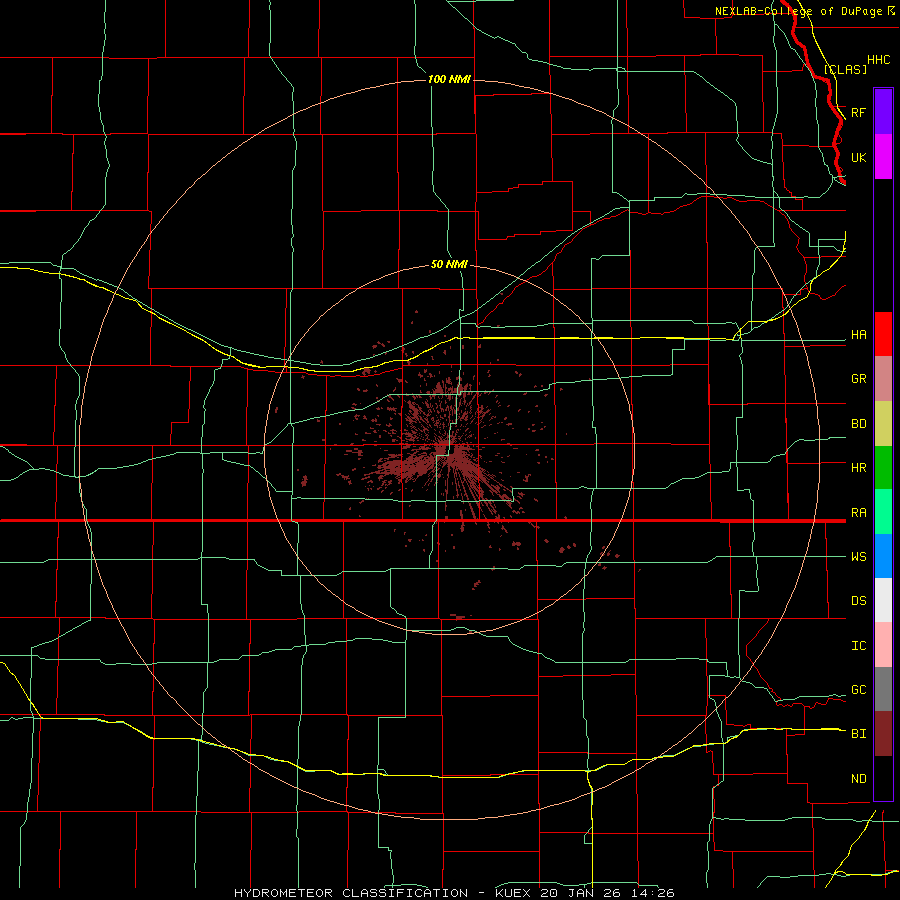Viewport: 900px width, 900px height.
Task: Click the UK magenta legend swatch
Action: [x=883, y=157]
